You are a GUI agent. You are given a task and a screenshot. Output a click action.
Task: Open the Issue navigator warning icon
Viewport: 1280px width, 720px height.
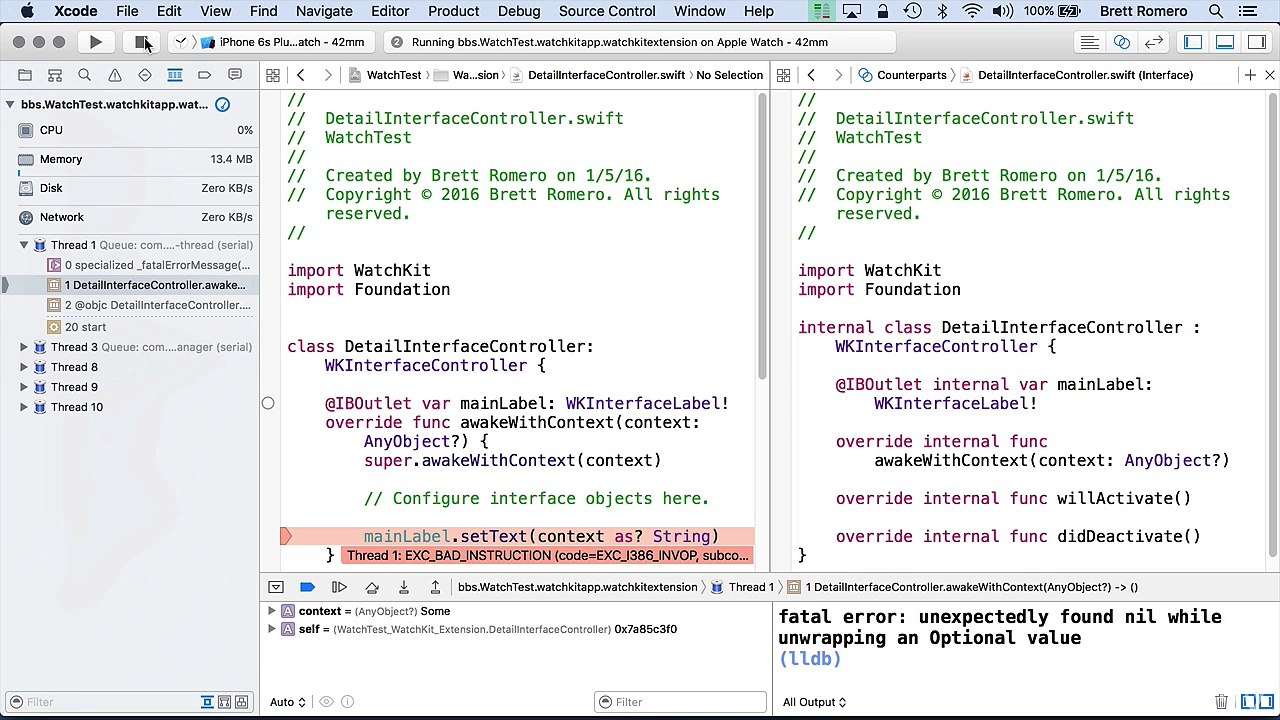pos(115,75)
